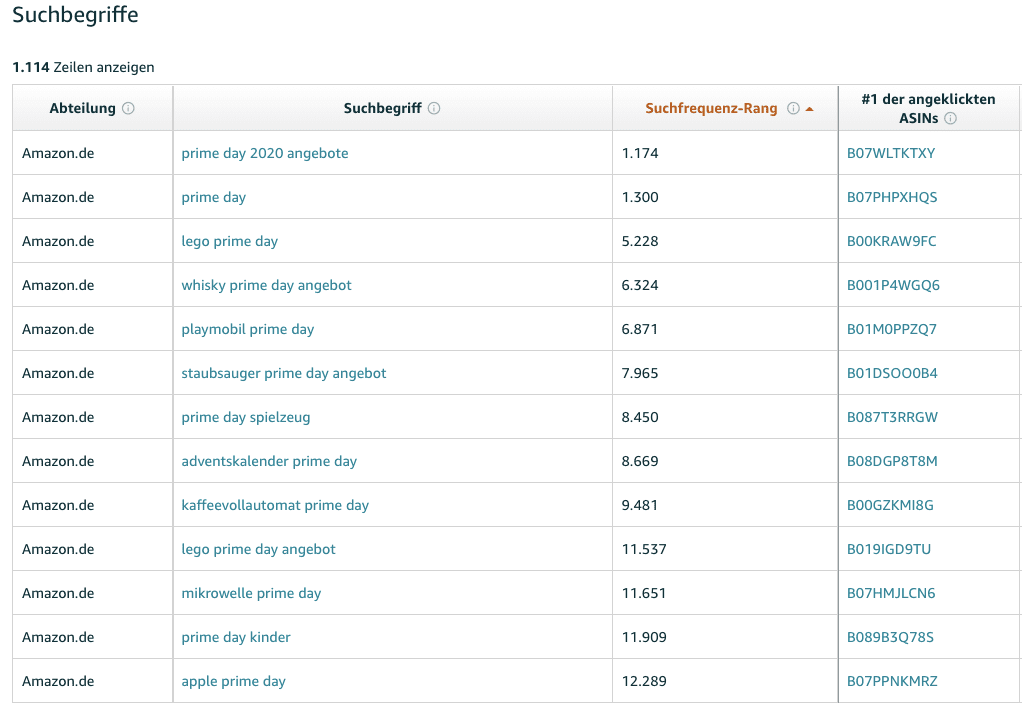
Task: Select rank value 1.174
Action: point(639,153)
